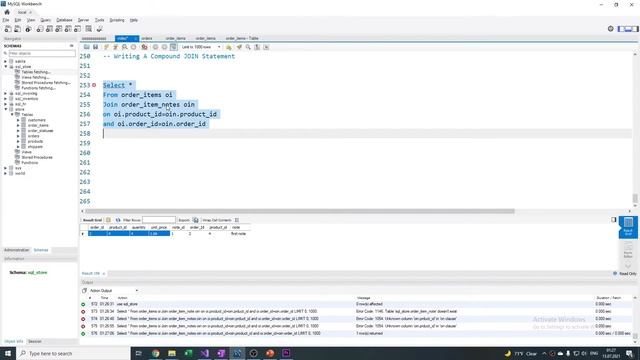Expand the sakila schema
The height and width of the screenshot is (360, 640).
[x=6, y=61]
